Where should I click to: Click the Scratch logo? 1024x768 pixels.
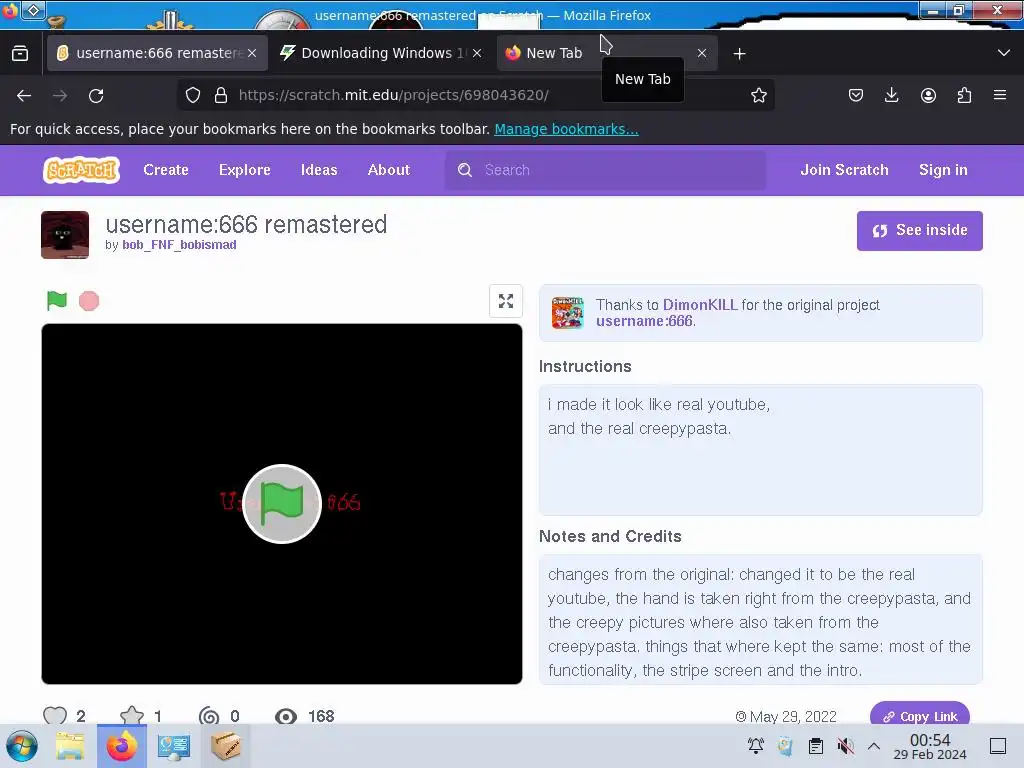click(81, 170)
